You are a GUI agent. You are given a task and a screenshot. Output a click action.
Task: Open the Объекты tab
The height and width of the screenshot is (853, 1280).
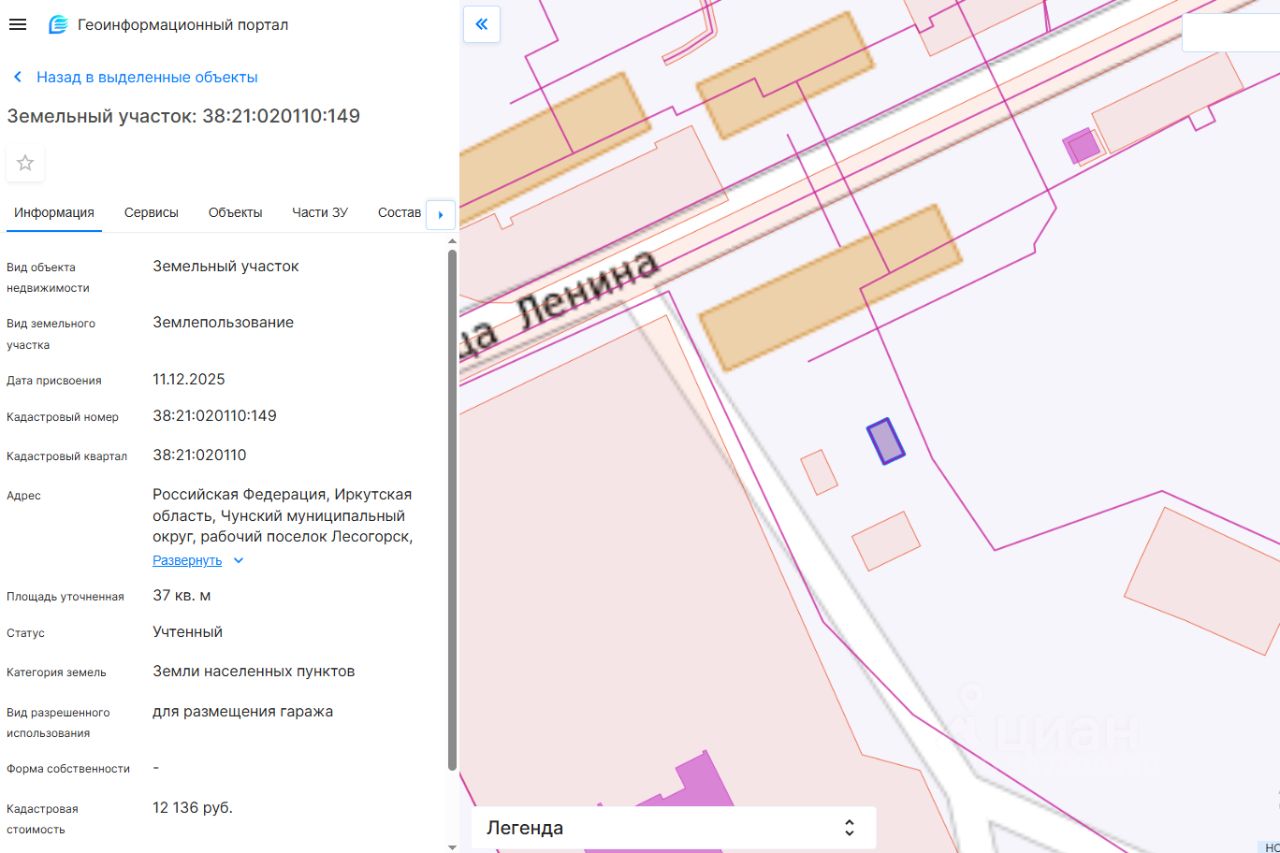(235, 212)
